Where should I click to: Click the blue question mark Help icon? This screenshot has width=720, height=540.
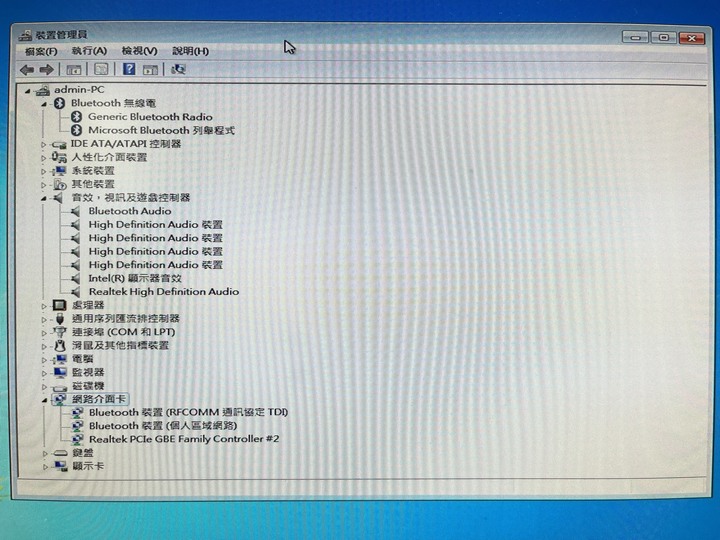coord(129,69)
